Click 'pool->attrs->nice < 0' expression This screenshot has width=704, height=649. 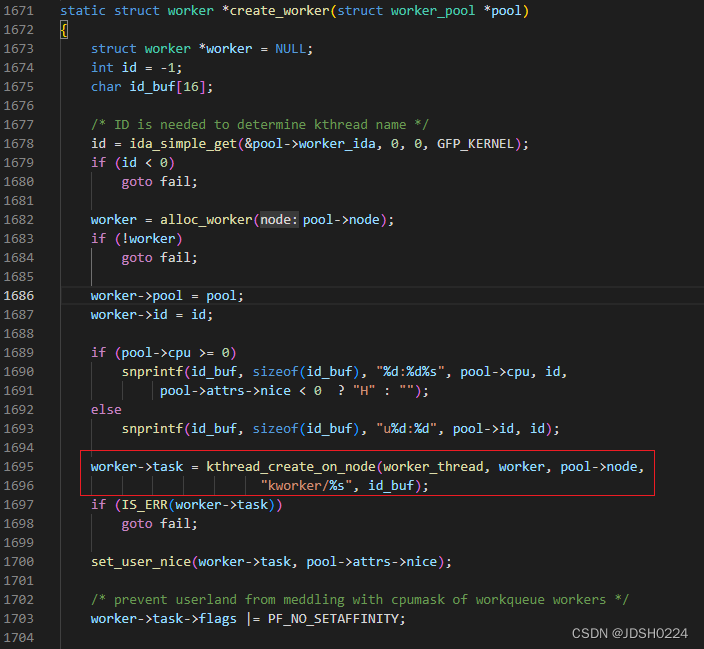(x=241, y=391)
